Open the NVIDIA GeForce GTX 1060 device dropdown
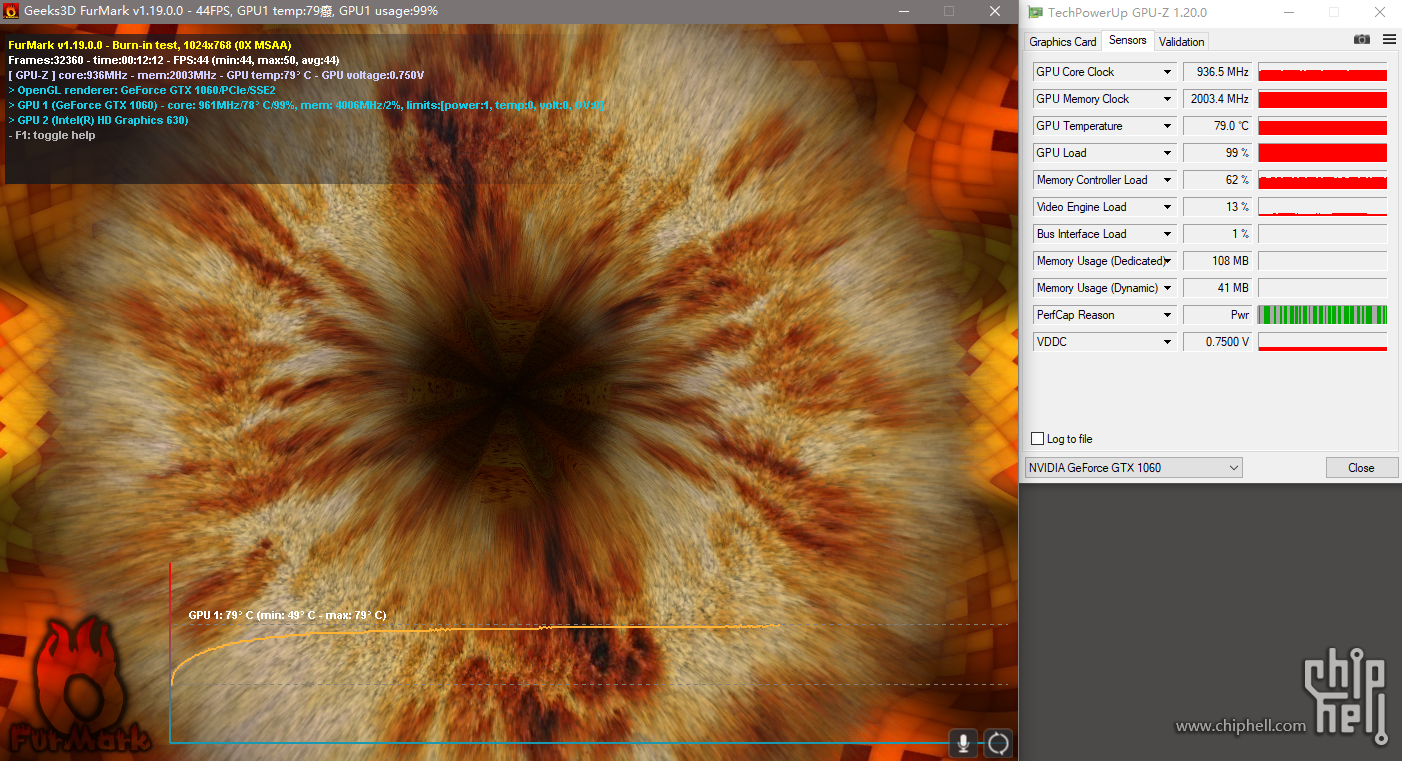Viewport: 1402px width, 761px height. (x=1133, y=468)
